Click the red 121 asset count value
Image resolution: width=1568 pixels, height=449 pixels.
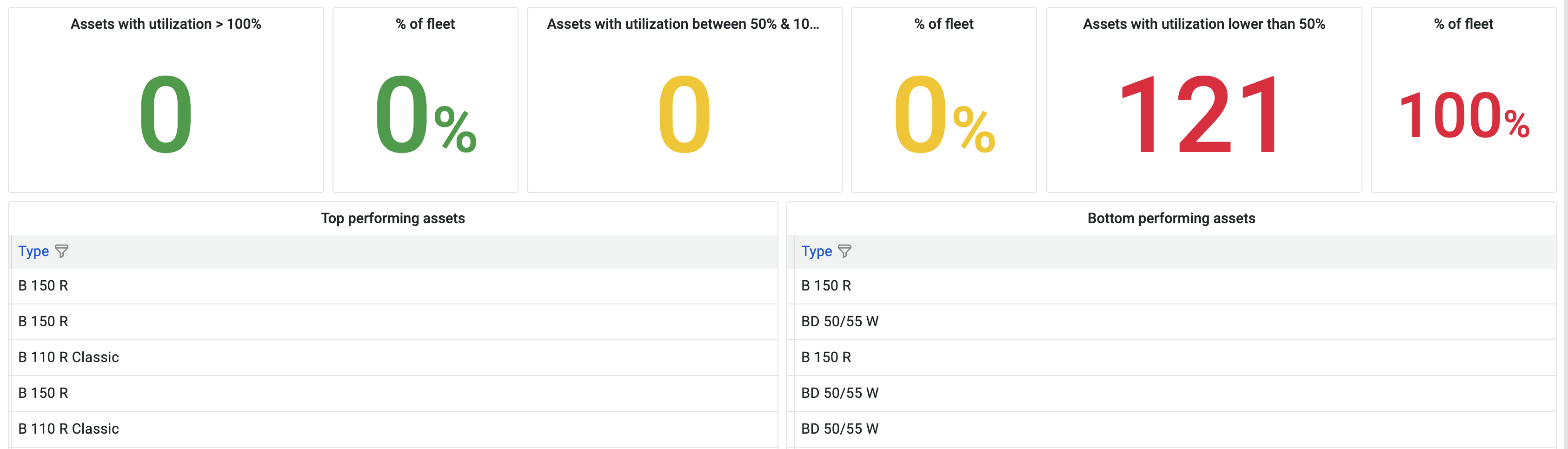click(x=1202, y=116)
